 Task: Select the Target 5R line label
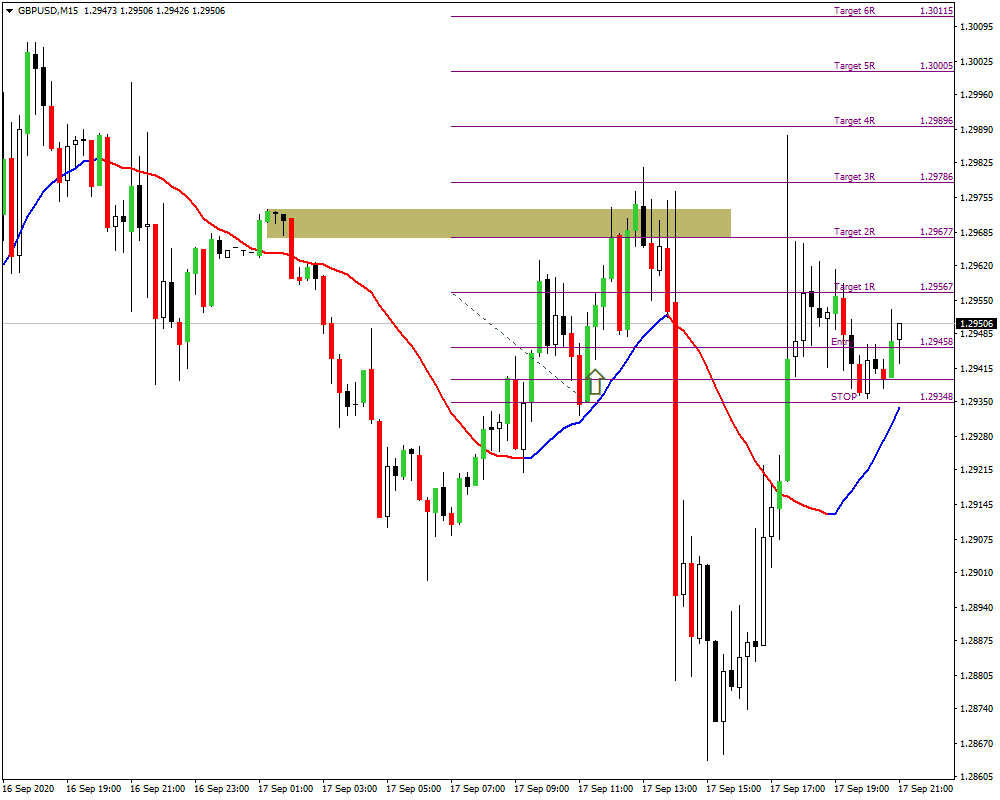[855, 66]
